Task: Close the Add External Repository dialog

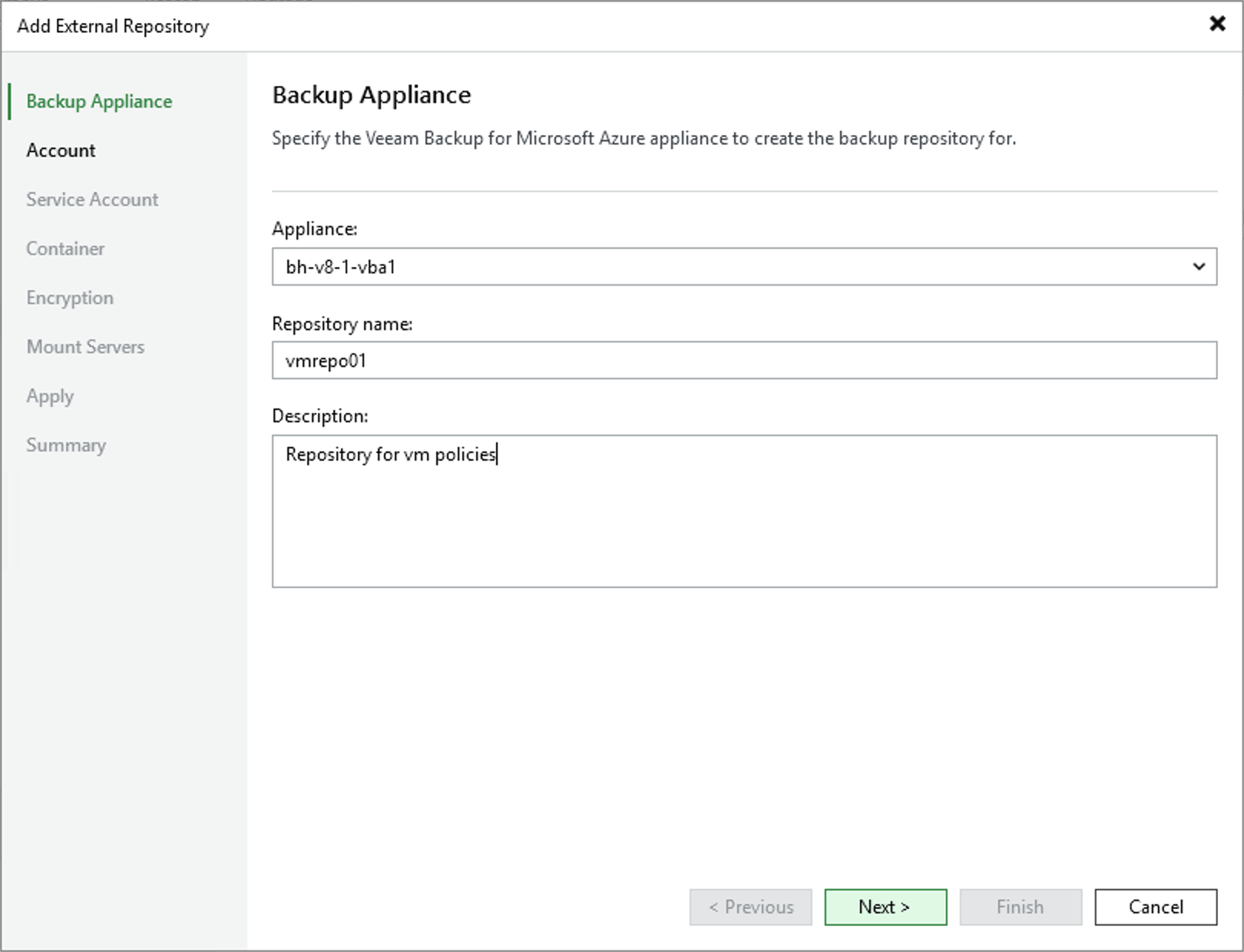Action: [x=1217, y=24]
